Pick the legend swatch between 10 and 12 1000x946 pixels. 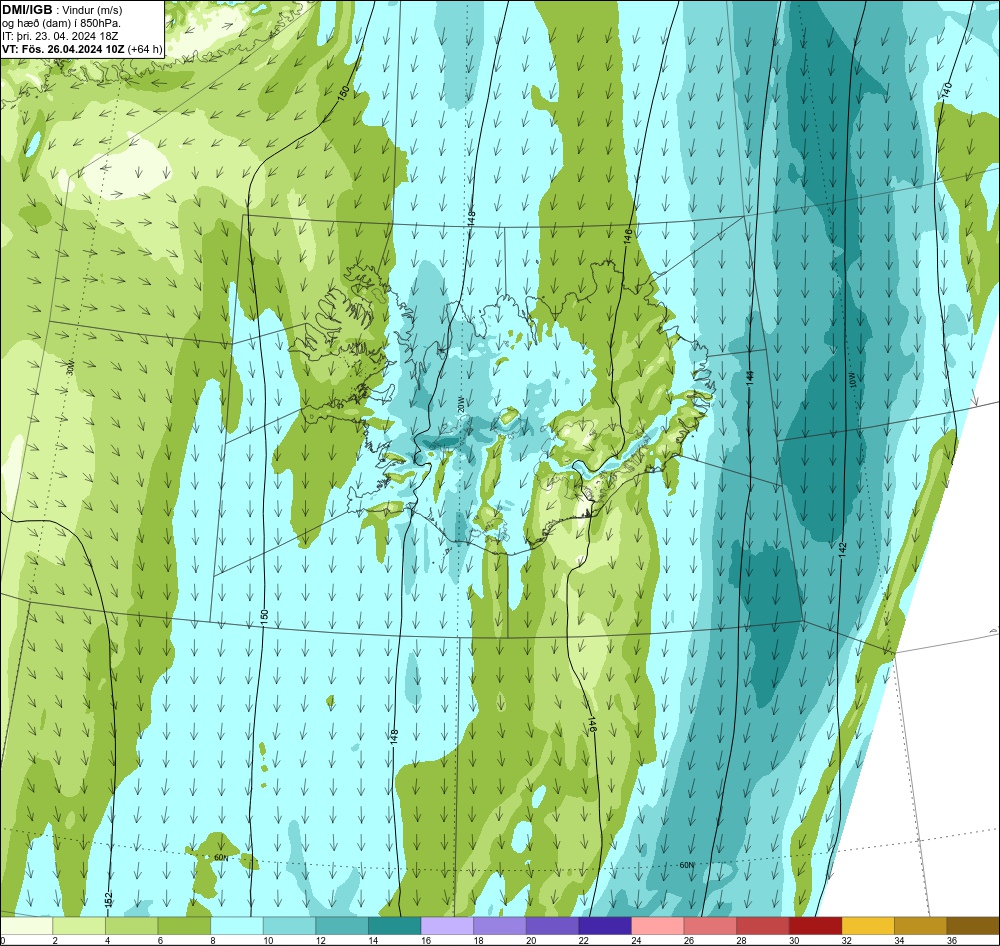(x=290, y=926)
